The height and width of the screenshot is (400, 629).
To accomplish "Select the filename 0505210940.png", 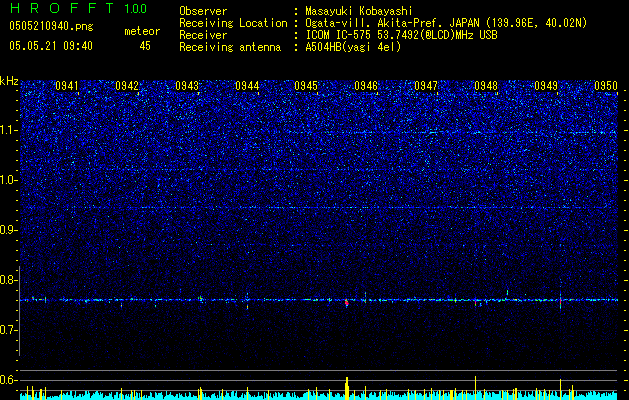I will point(51,26).
